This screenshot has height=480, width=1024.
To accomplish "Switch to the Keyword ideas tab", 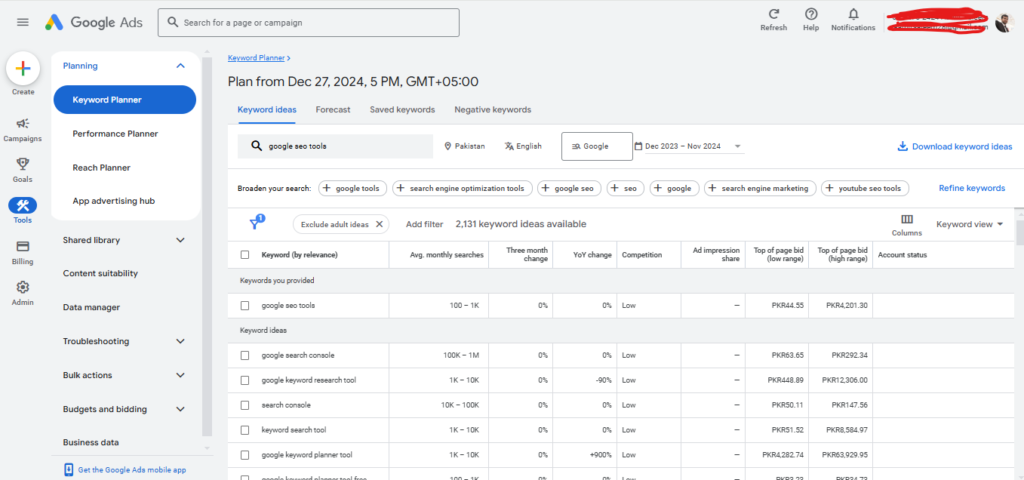I will 266,110.
